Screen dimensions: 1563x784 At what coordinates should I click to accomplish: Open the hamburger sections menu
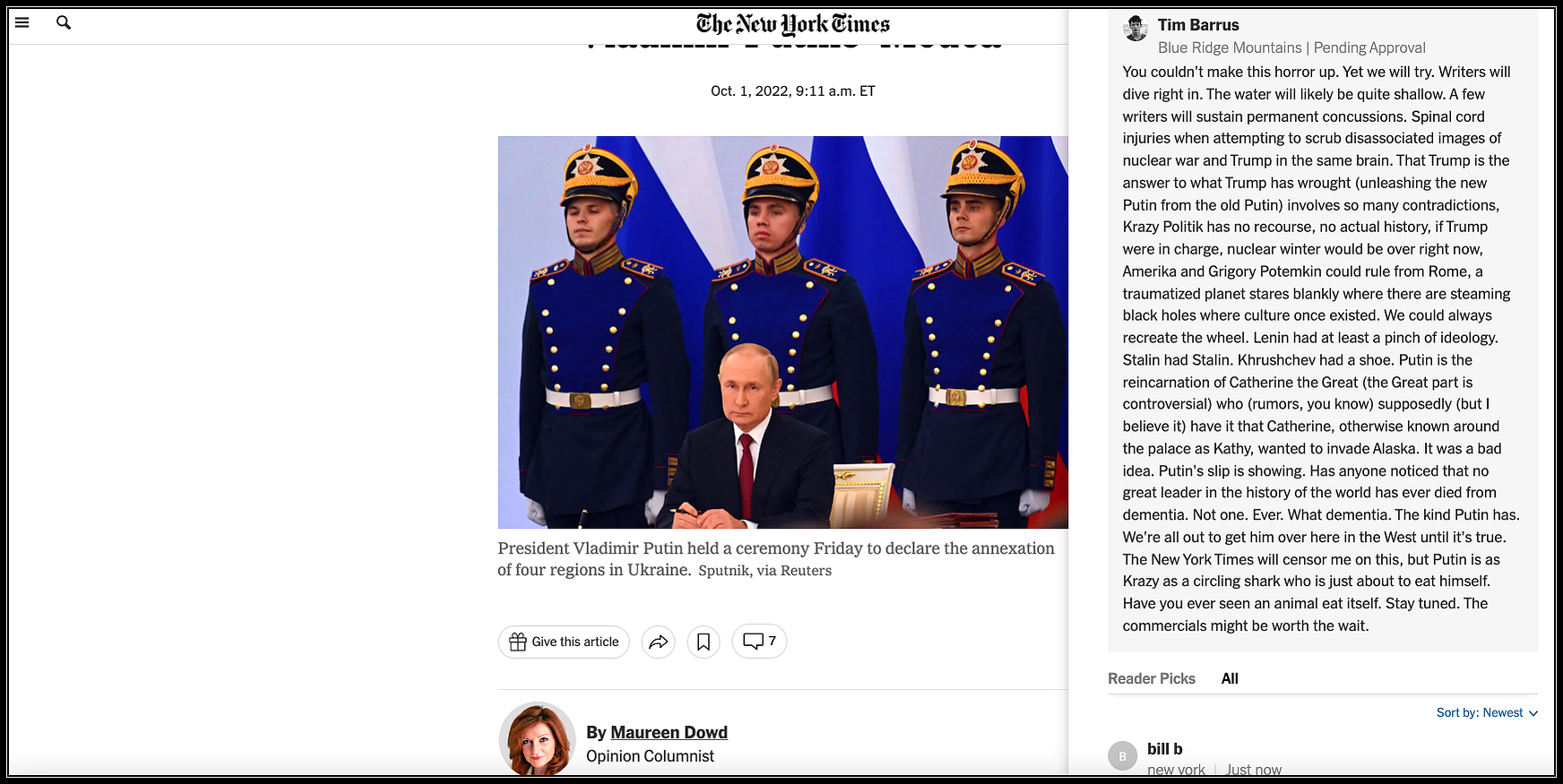pos(22,22)
